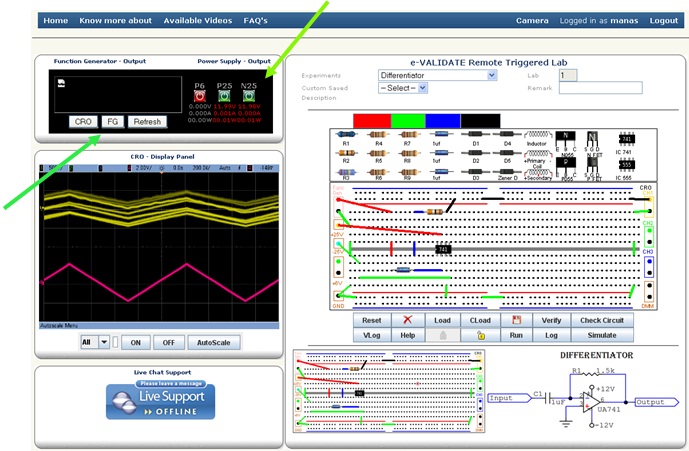The height and width of the screenshot is (451, 689).
Task: Click the floppy disk save icon
Action: [514, 320]
